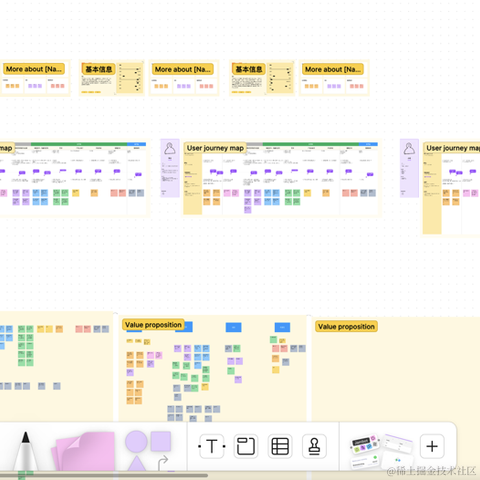Open widgets and stickers tray
Screen dimensions: 480x480
pos(381,450)
